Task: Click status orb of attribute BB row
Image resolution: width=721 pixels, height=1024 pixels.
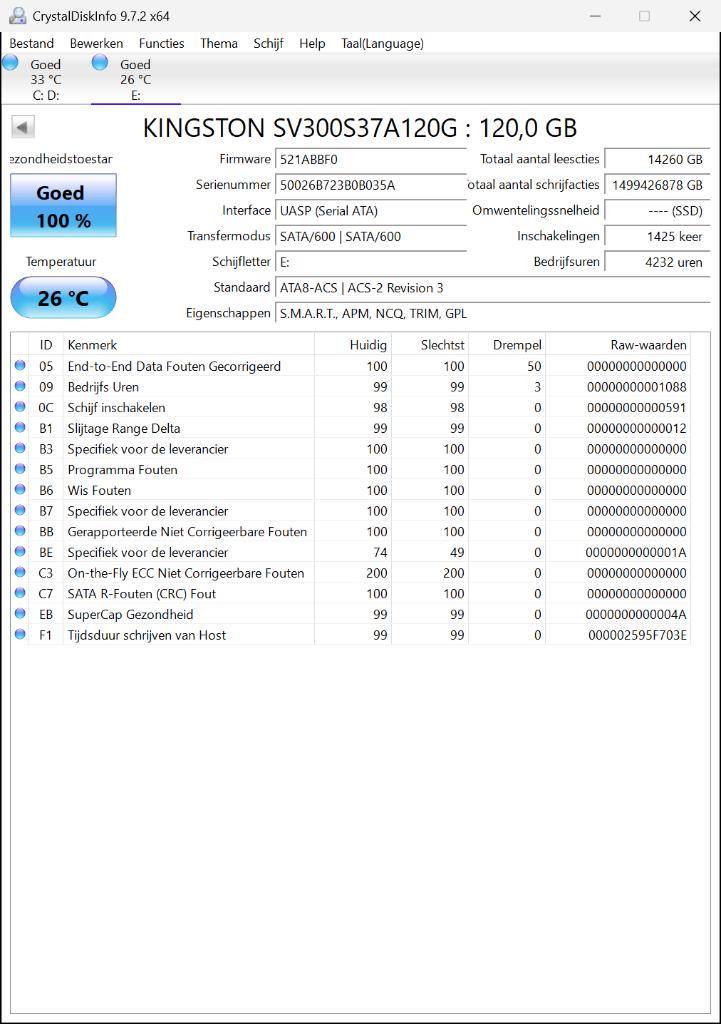Action: [x=20, y=531]
